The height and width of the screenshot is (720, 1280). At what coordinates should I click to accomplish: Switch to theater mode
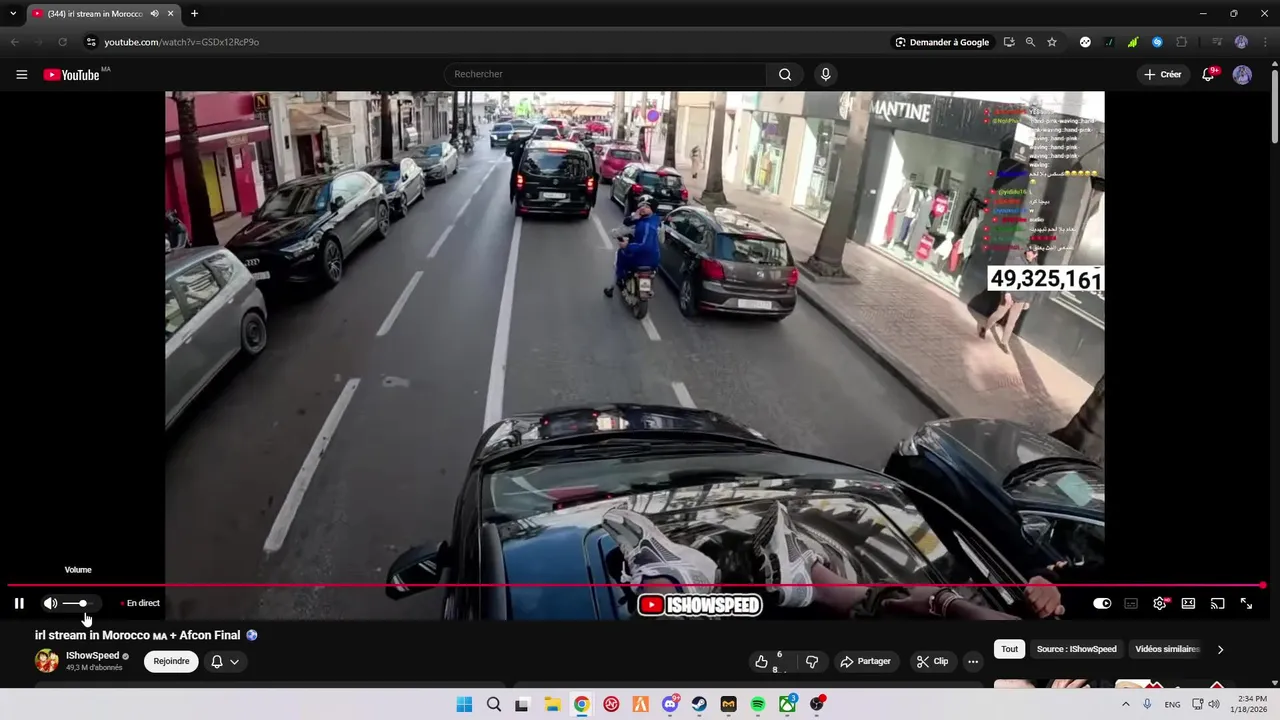tap(1188, 603)
